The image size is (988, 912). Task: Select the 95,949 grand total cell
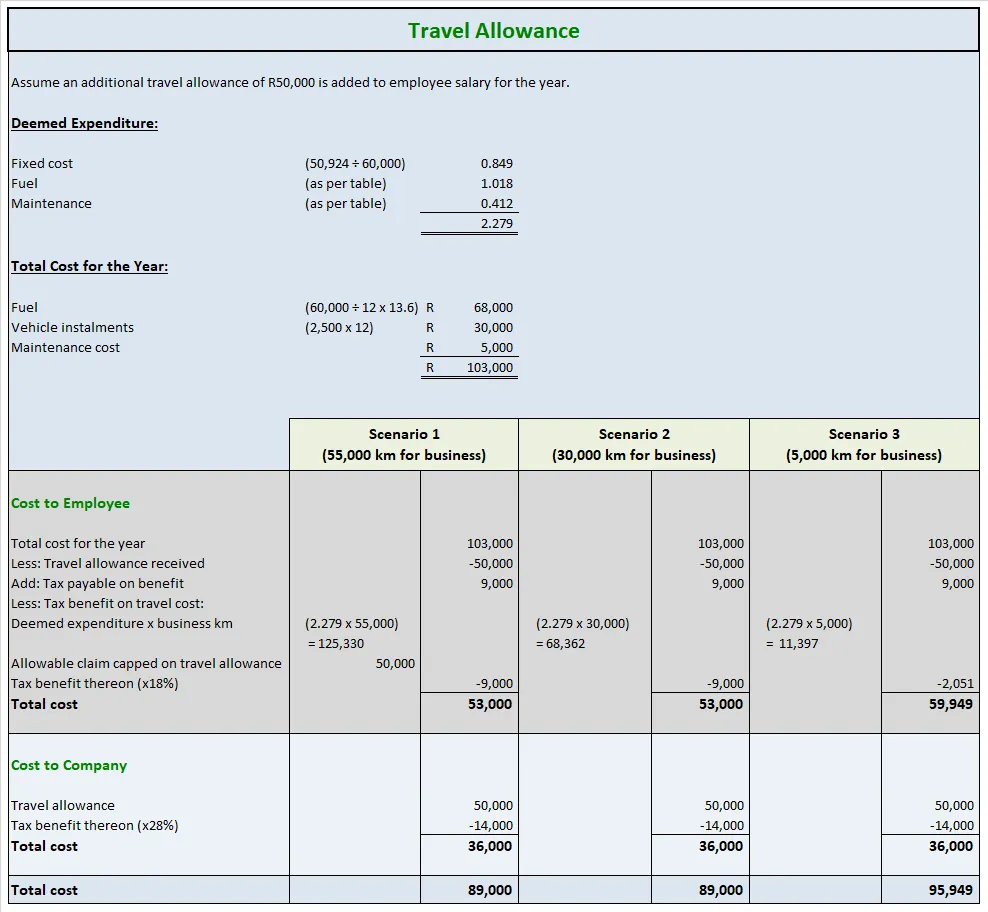[x=950, y=889]
